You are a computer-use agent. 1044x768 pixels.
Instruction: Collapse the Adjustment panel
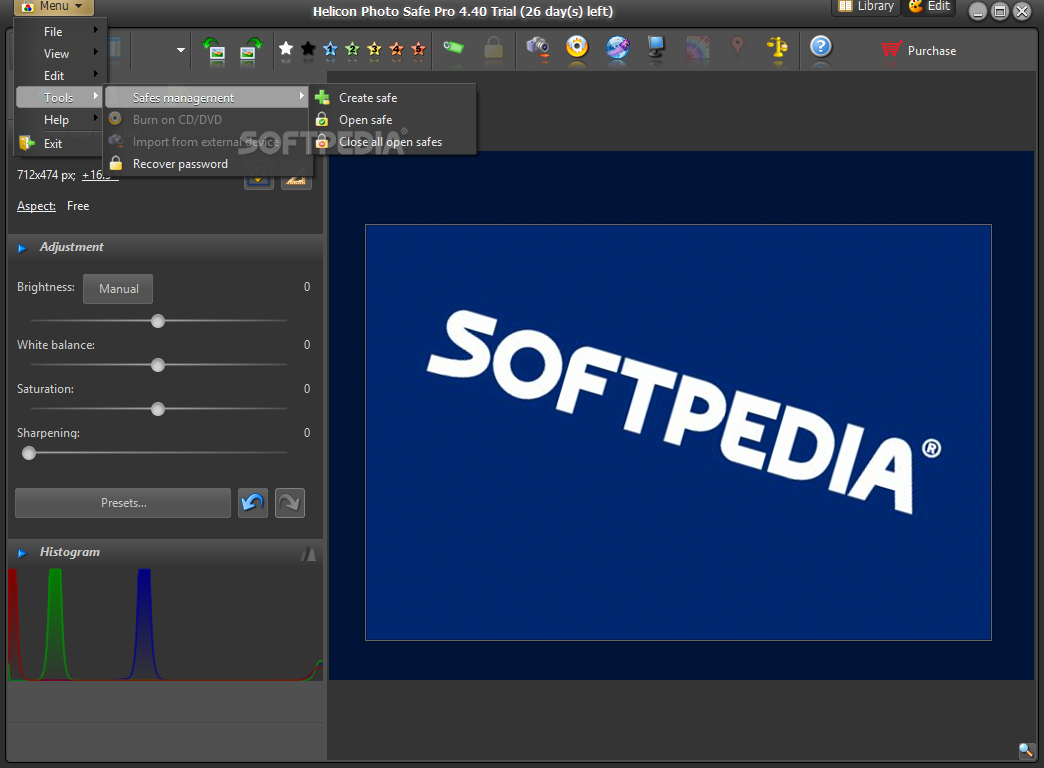[x=22, y=248]
